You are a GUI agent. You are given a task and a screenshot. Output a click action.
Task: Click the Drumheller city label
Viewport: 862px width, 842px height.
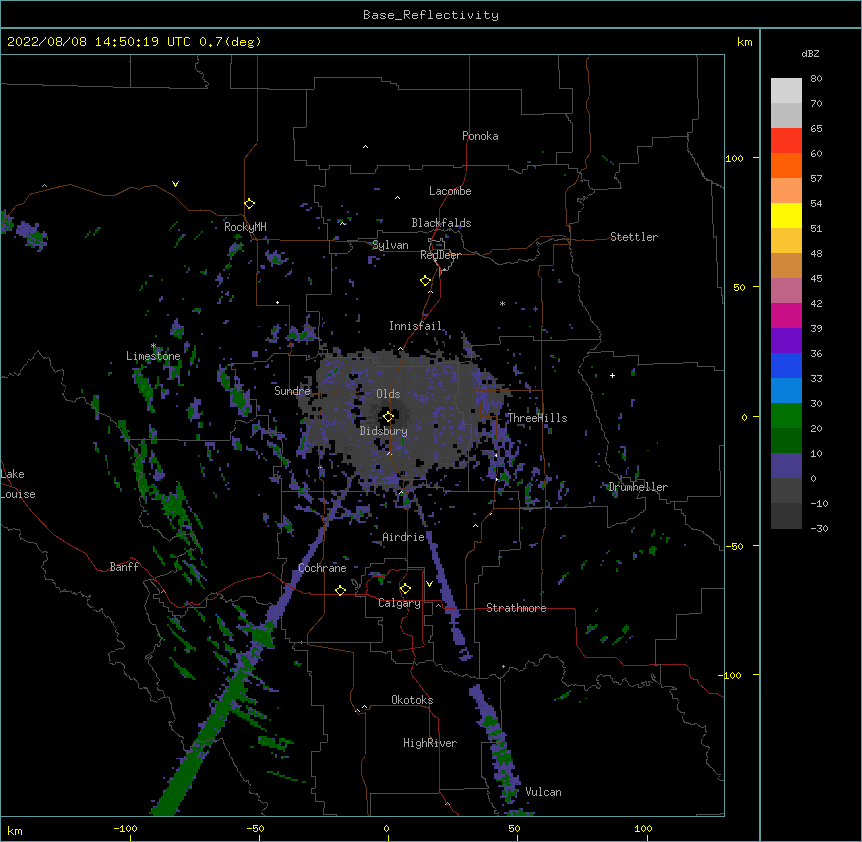pos(638,487)
